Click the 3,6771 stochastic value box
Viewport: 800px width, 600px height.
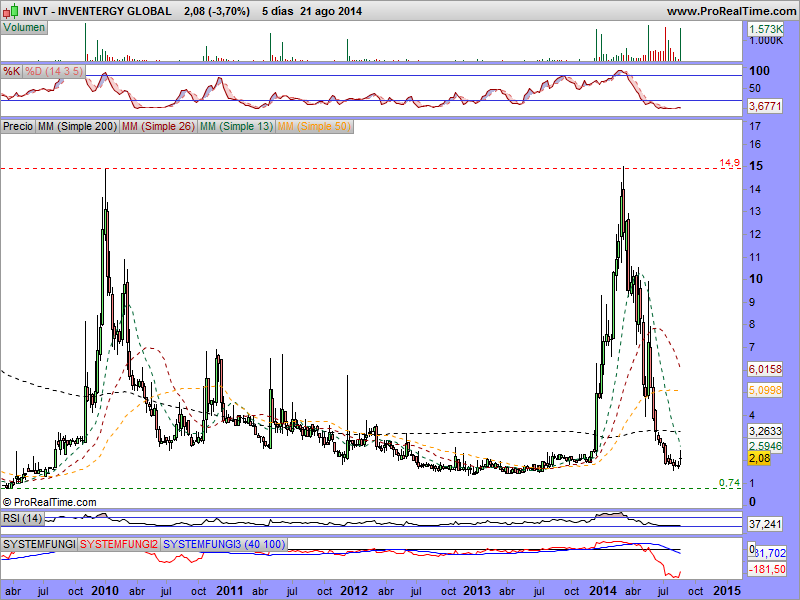click(x=765, y=106)
